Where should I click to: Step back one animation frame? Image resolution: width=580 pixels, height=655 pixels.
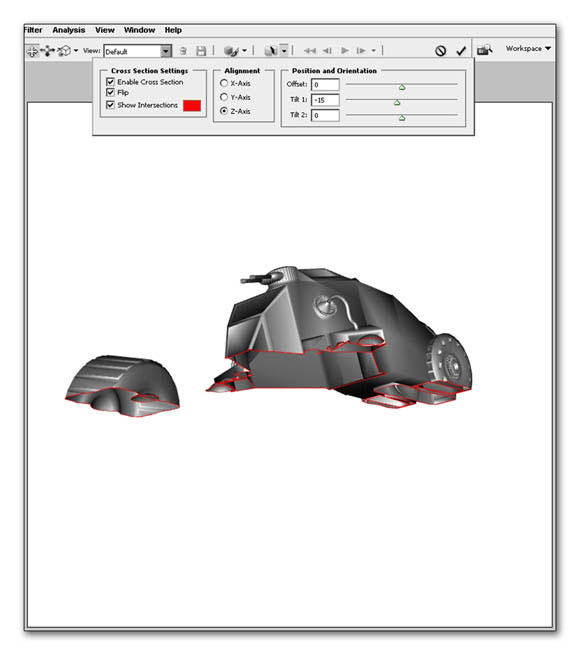tap(328, 51)
